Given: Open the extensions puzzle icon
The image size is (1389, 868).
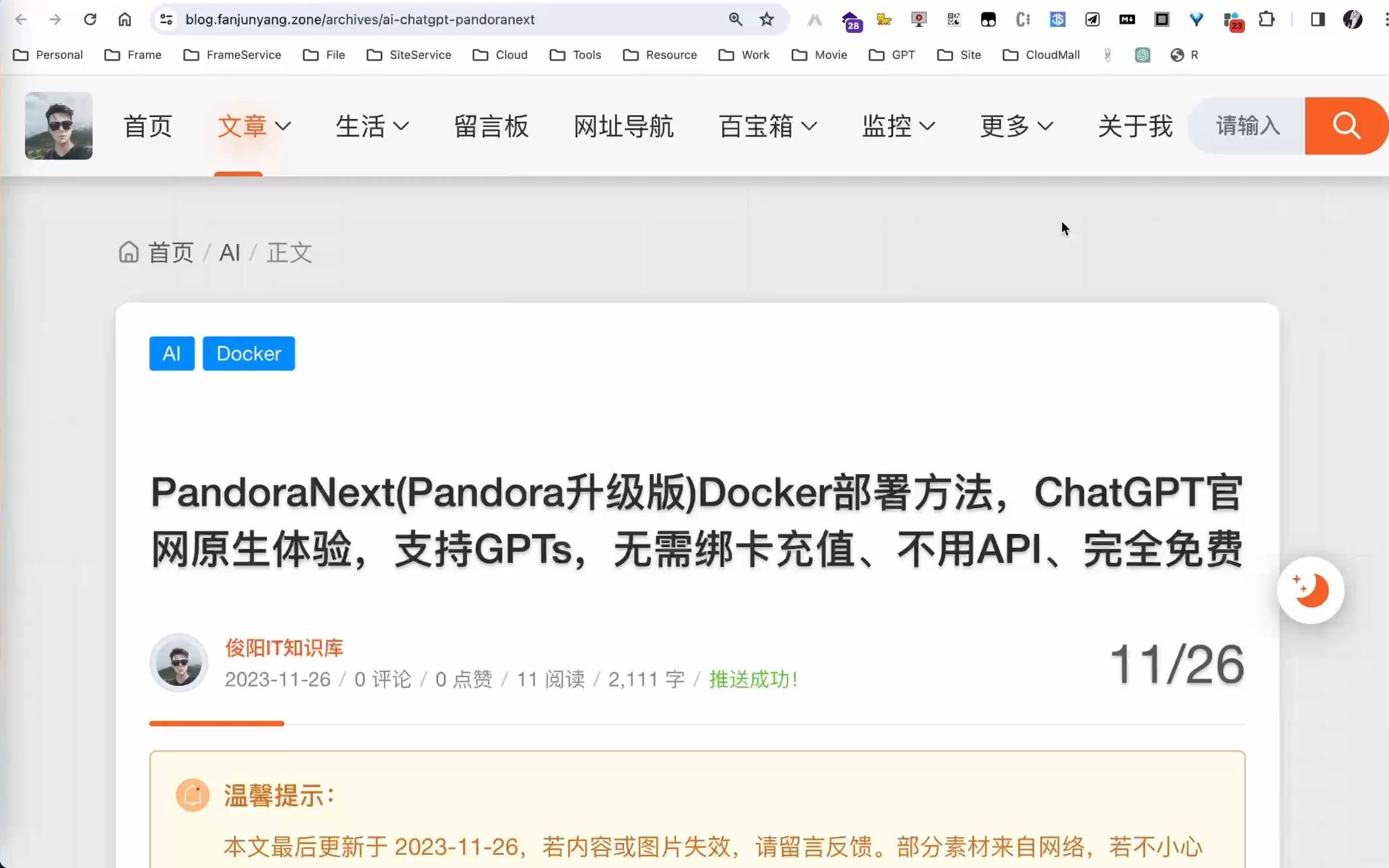Looking at the screenshot, I should coord(1267,20).
